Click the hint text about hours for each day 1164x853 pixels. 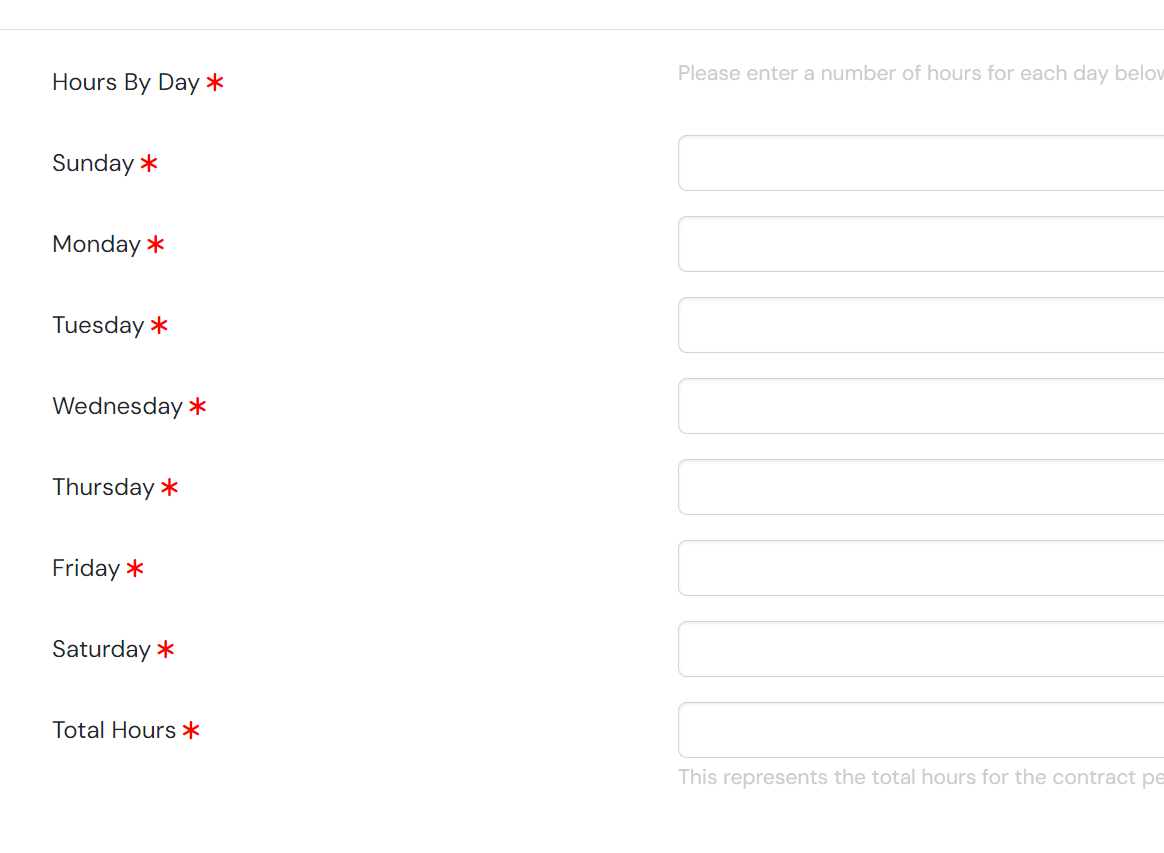tap(921, 73)
